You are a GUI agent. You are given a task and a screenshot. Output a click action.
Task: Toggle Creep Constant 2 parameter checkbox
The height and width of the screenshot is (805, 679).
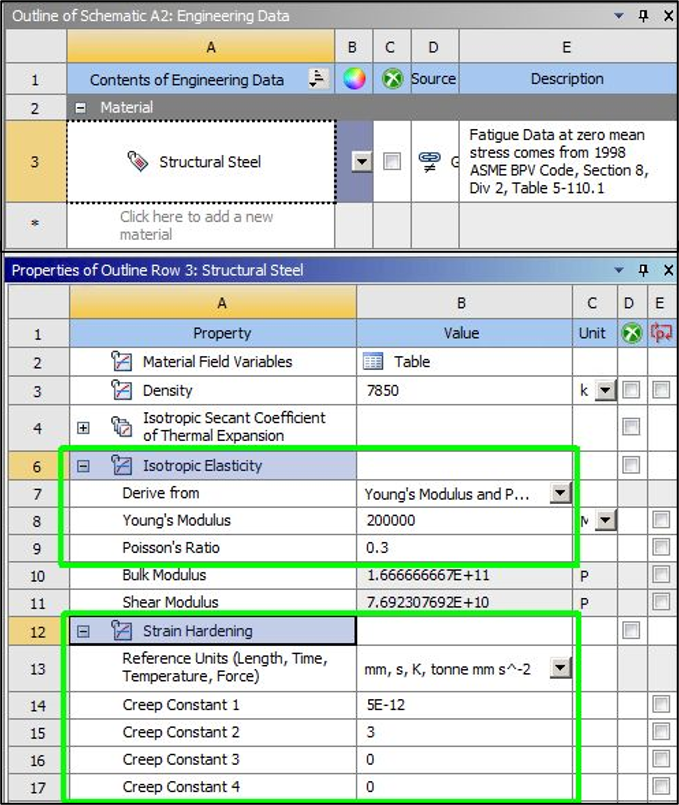pos(661,732)
